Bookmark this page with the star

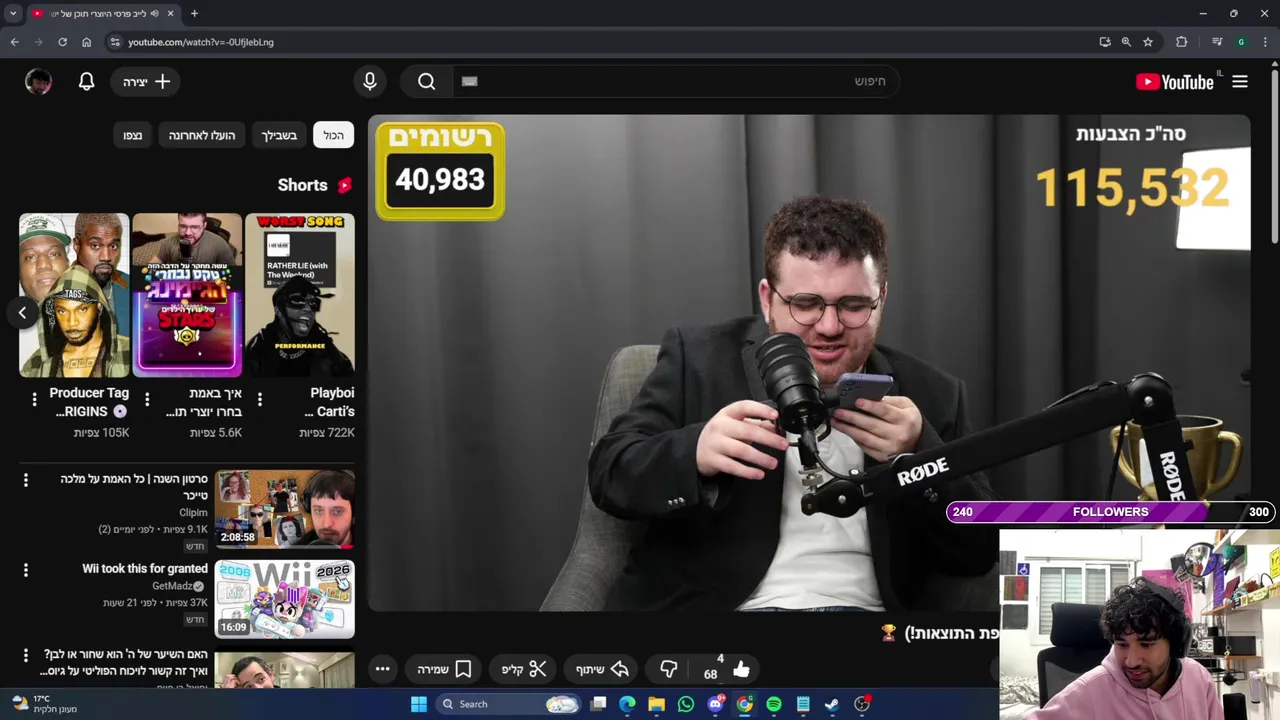coord(1148,42)
